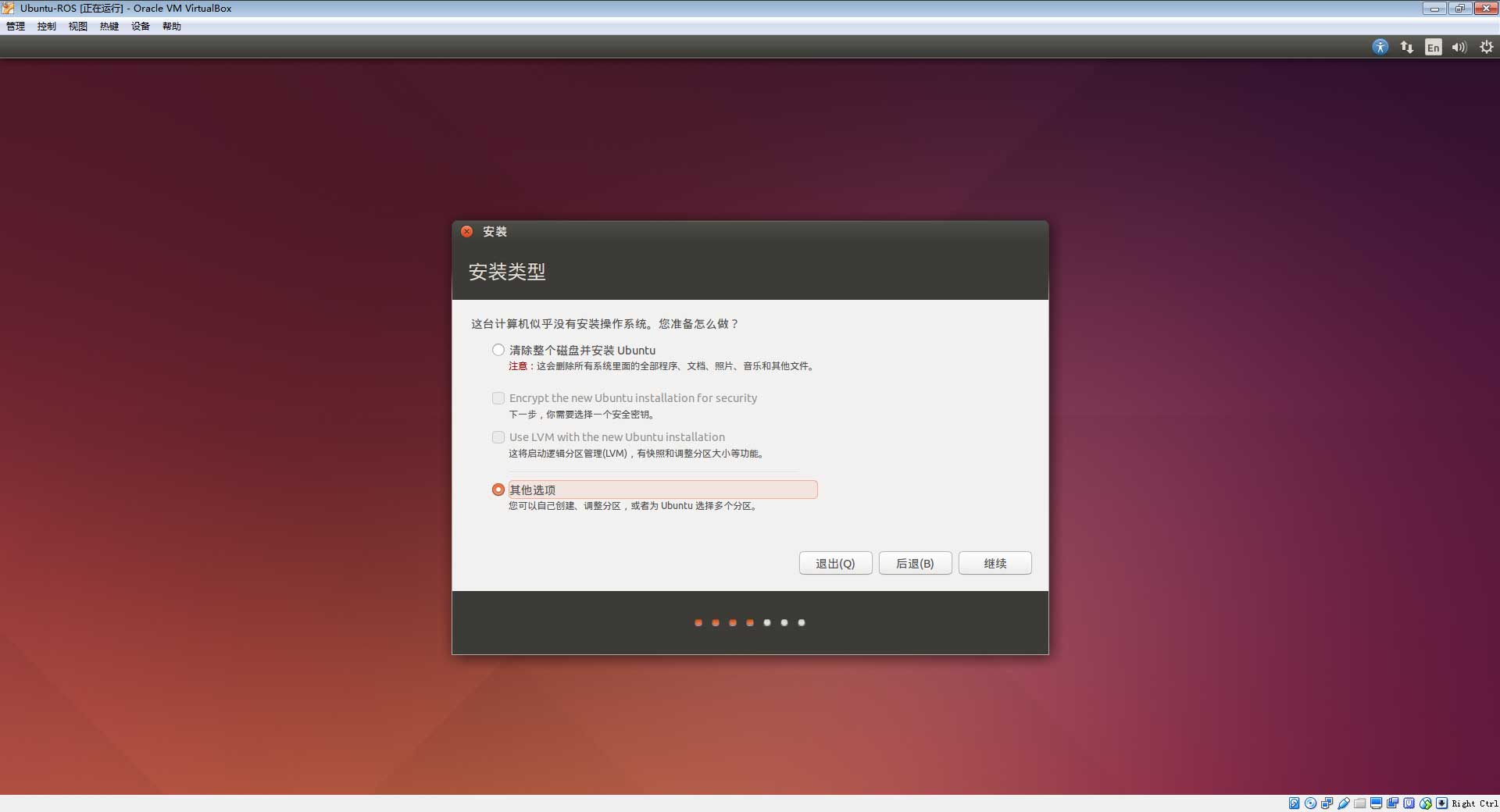Image resolution: width=1500 pixels, height=812 pixels.
Task: Open the accessibility indicator in Ubuntu top panel
Action: click(x=1380, y=47)
